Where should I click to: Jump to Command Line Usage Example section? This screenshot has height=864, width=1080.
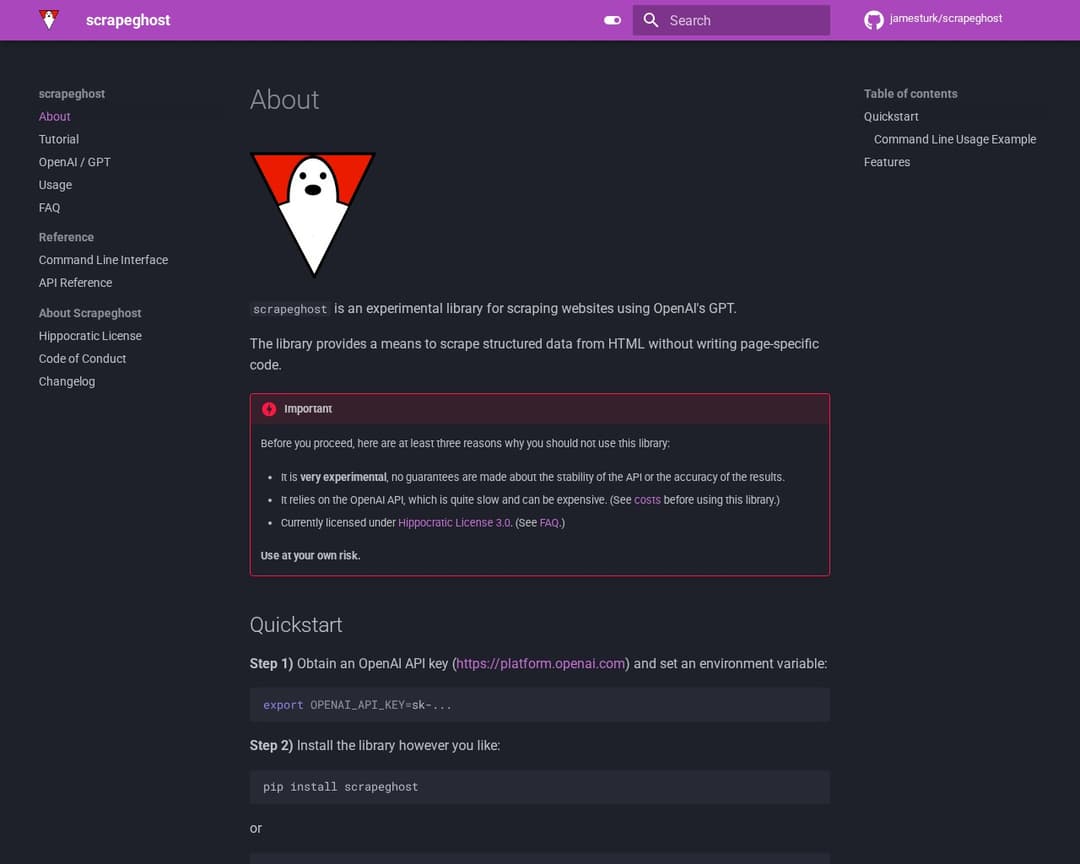[955, 139]
